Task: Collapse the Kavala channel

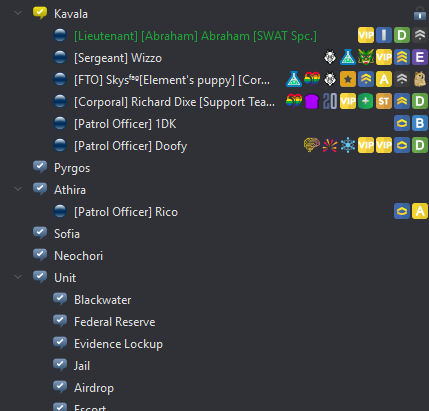Action: (18, 13)
